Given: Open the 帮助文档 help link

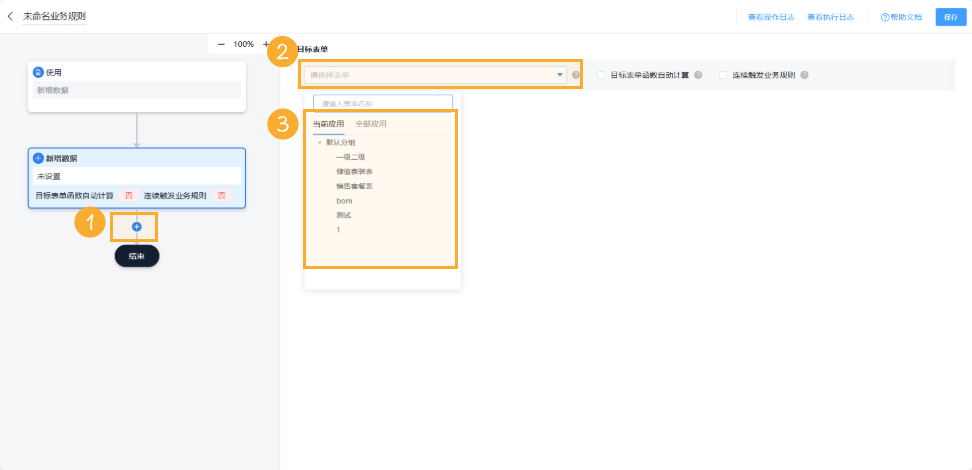Looking at the screenshot, I should click(x=902, y=17).
